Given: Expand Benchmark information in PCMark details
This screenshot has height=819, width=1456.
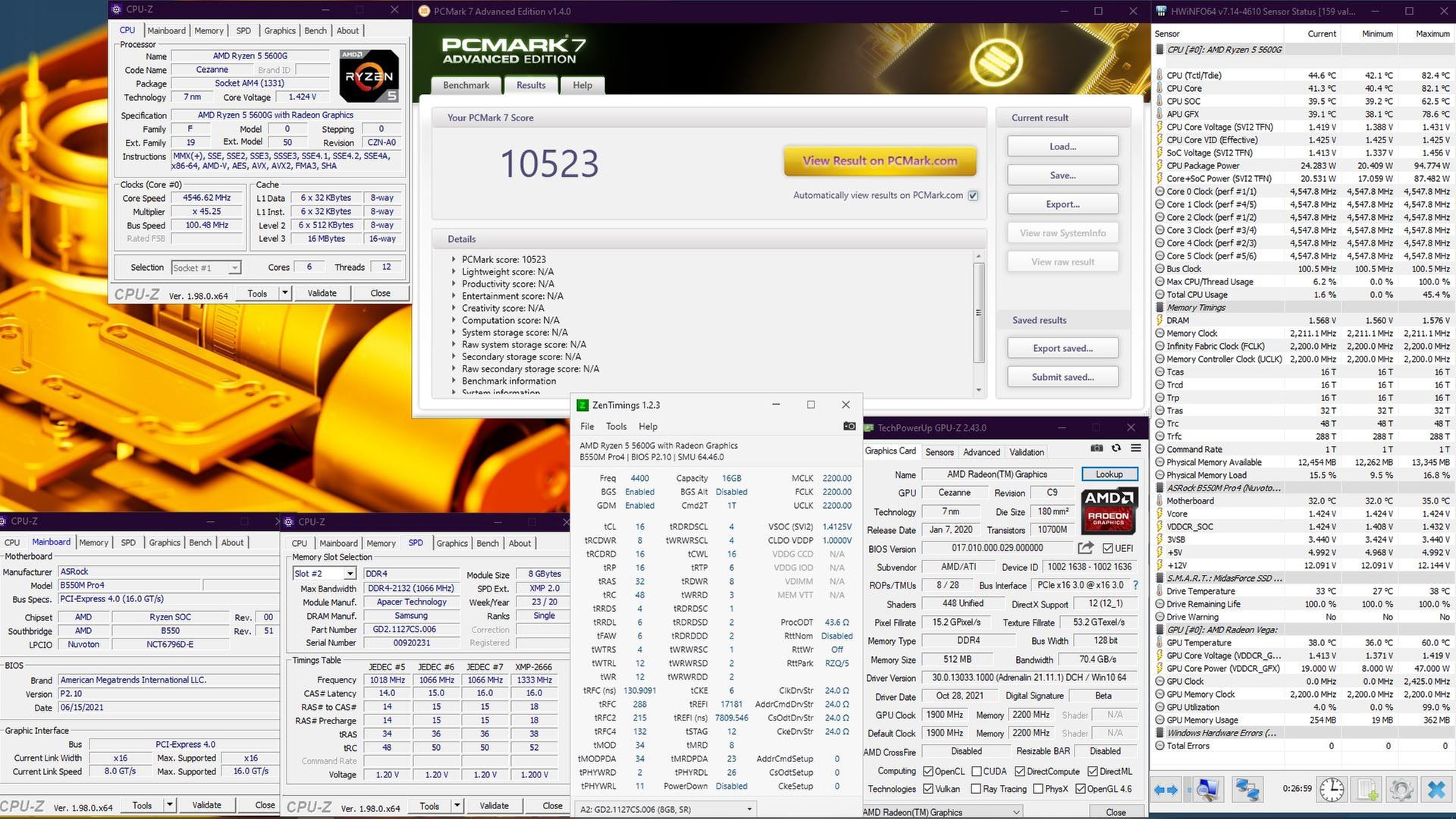Looking at the screenshot, I should (x=454, y=381).
